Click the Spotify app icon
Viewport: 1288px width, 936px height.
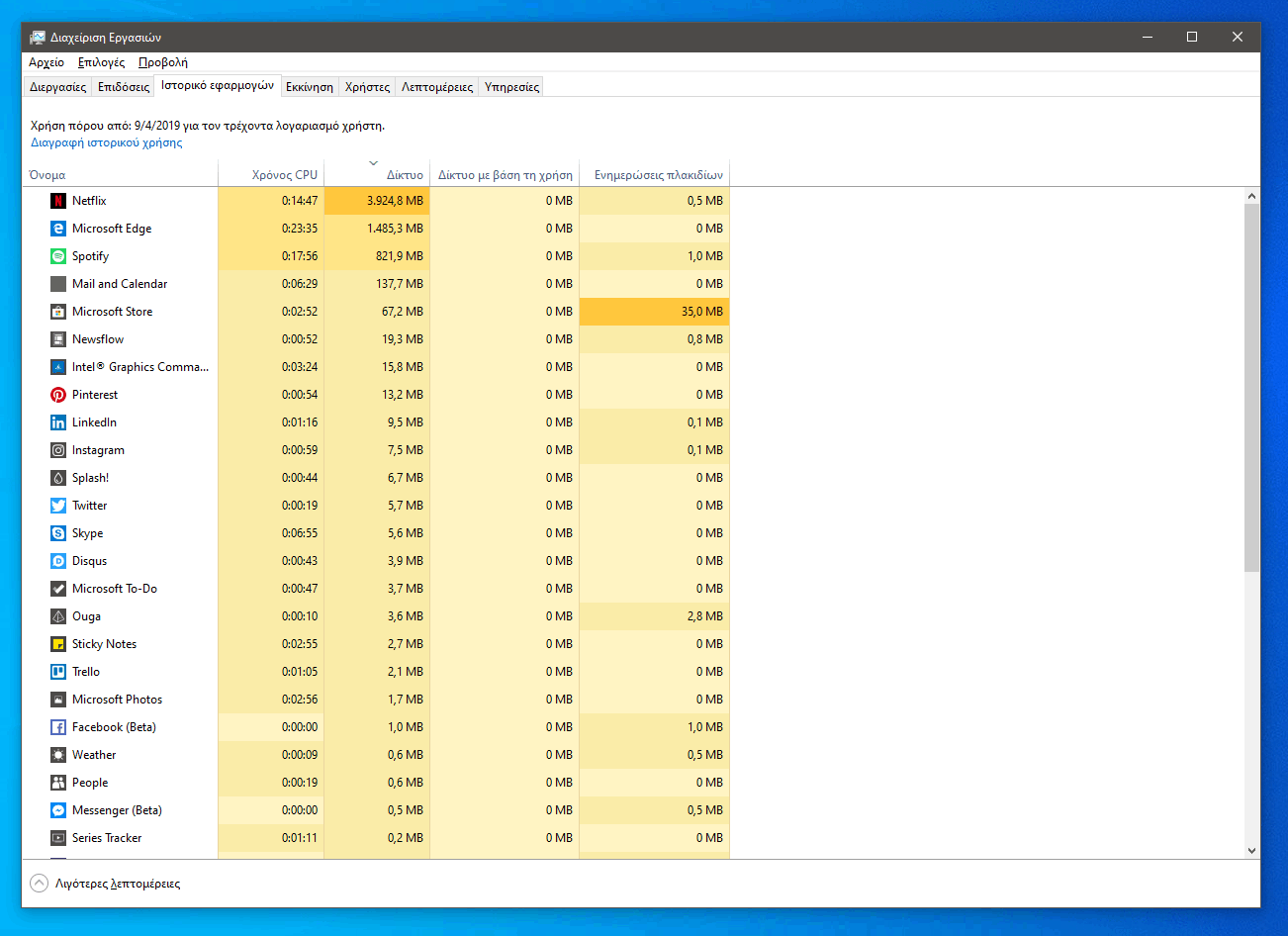pyautogui.click(x=58, y=256)
